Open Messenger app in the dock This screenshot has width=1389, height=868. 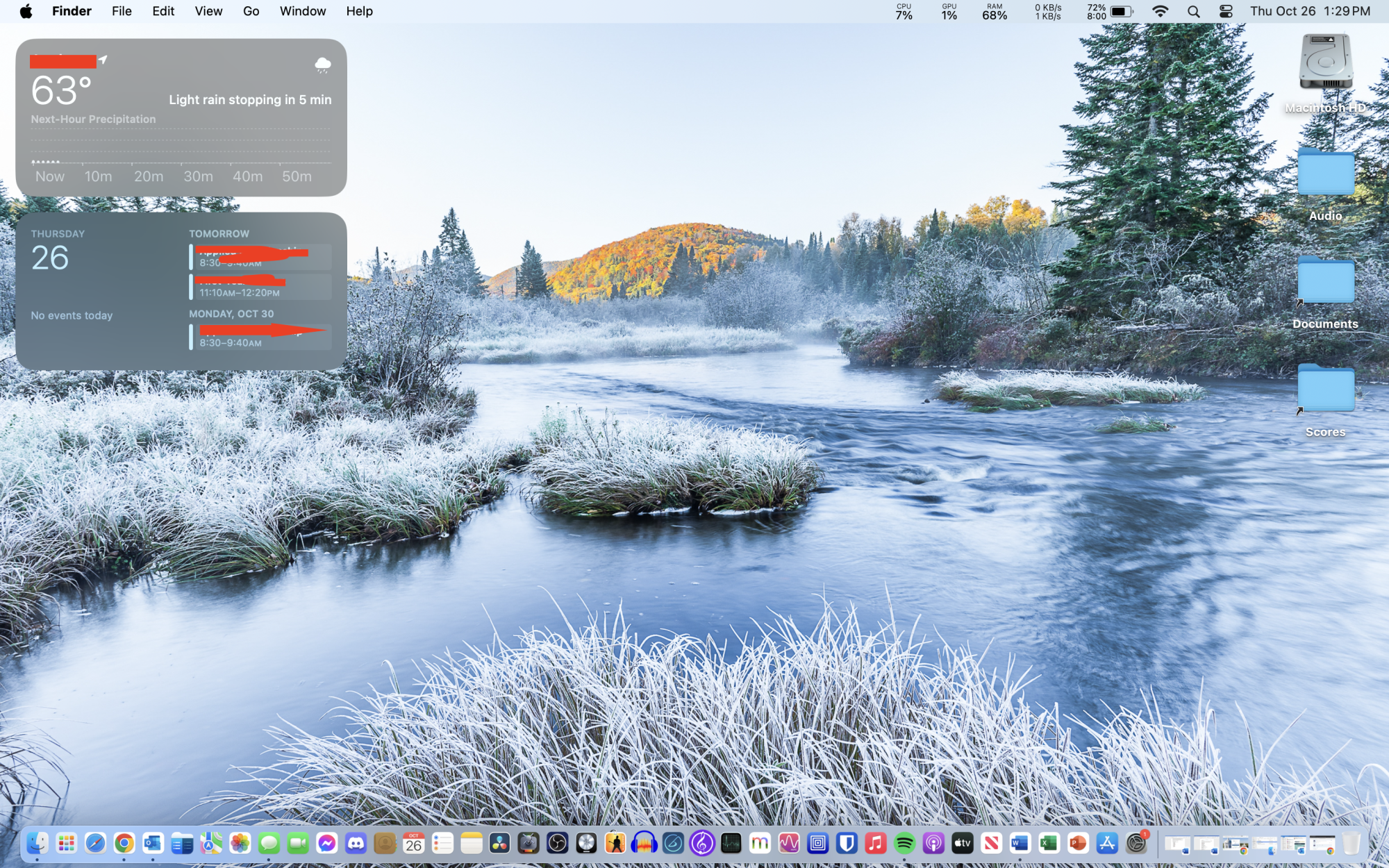(326, 844)
